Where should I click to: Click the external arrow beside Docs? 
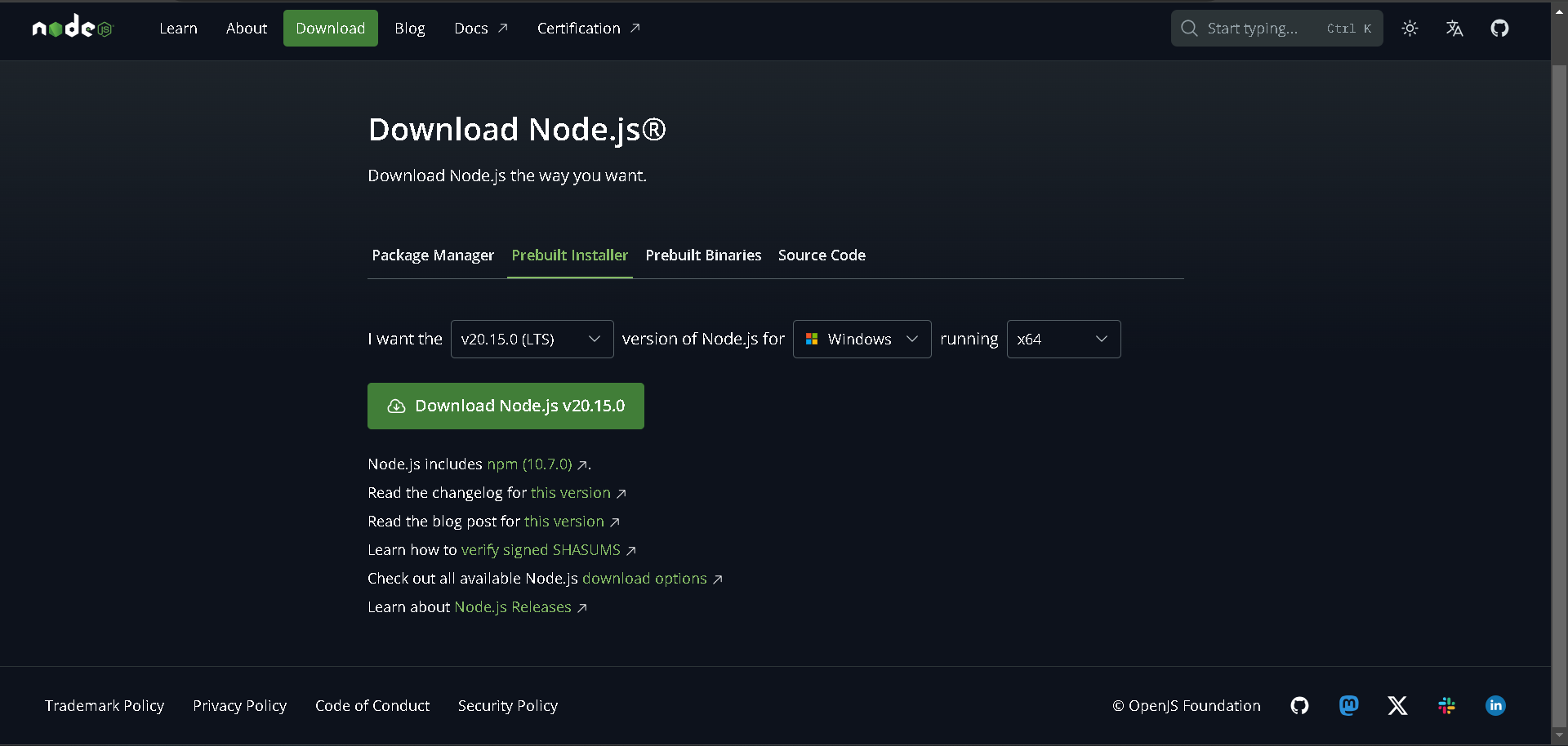point(503,29)
